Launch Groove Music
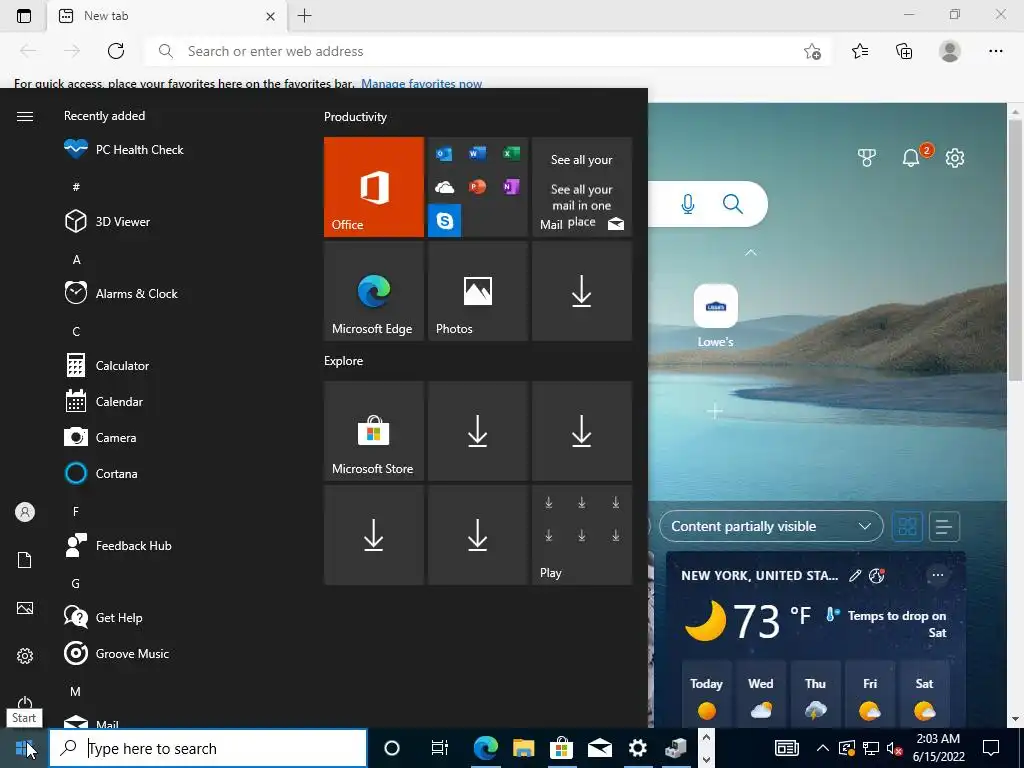Viewport: 1024px width, 768px height. [x=117, y=653]
